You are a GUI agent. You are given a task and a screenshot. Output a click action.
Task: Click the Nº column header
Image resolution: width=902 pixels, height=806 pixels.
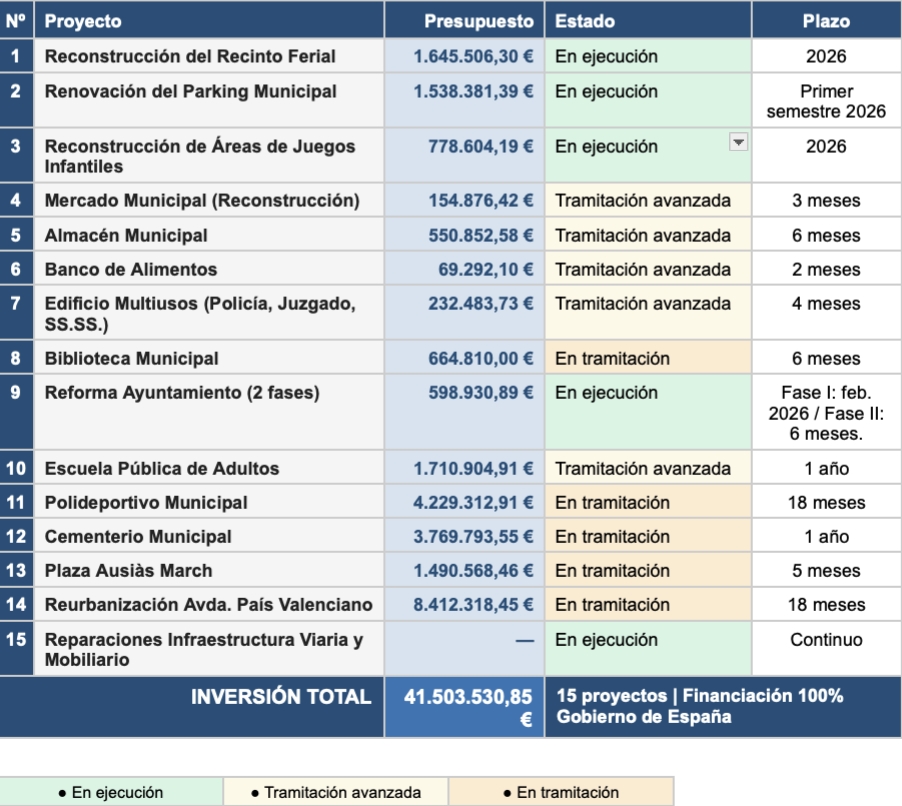pos(17,16)
